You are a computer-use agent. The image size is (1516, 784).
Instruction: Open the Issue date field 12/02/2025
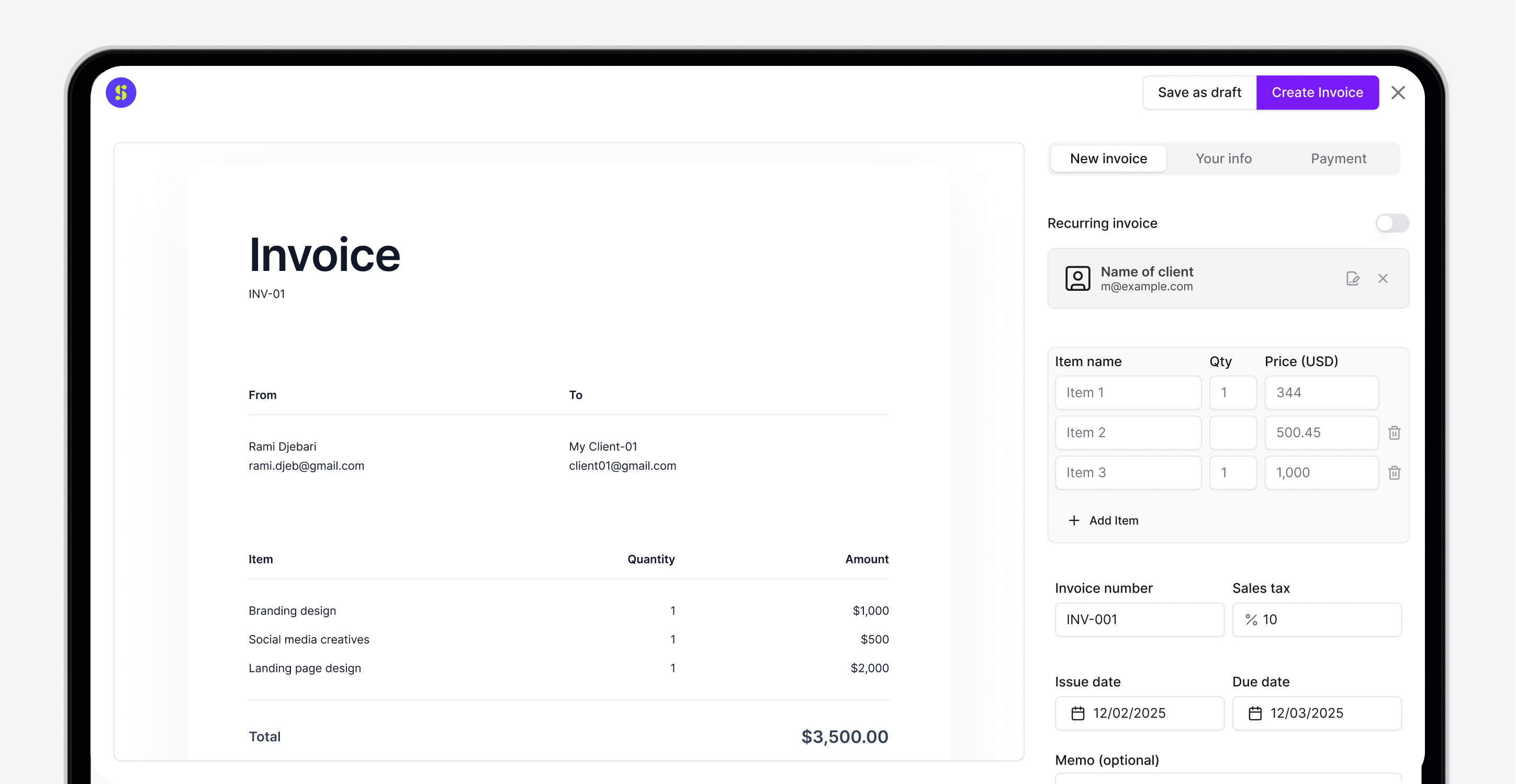[x=1139, y=713]
